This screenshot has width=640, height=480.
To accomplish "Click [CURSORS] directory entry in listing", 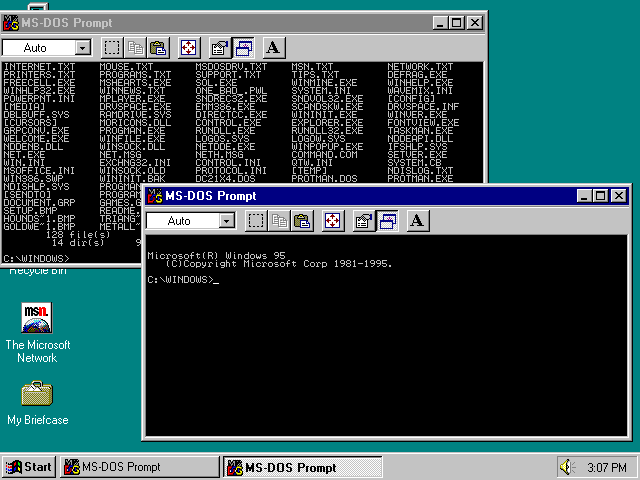I will tap(30, 122).
